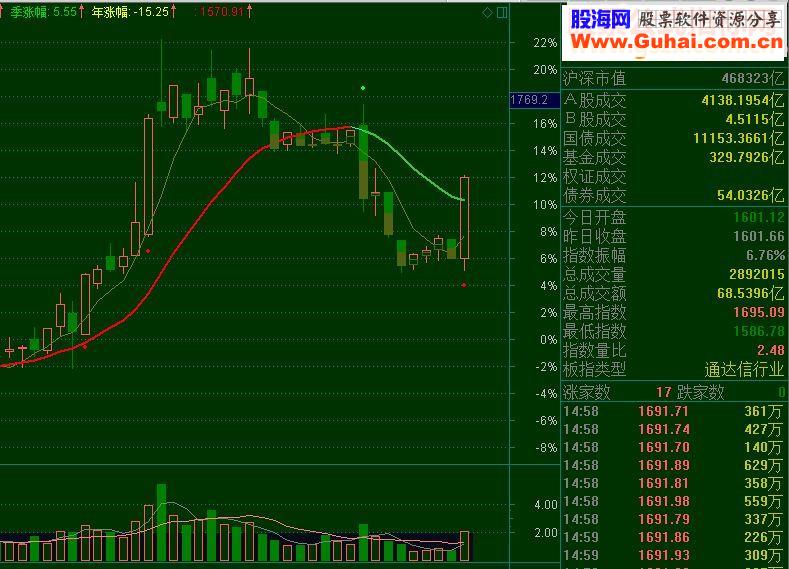This screenshot has width=789, height=569.
Task: Click the 最高指数 1695.09 row
Action: [674, 312]
